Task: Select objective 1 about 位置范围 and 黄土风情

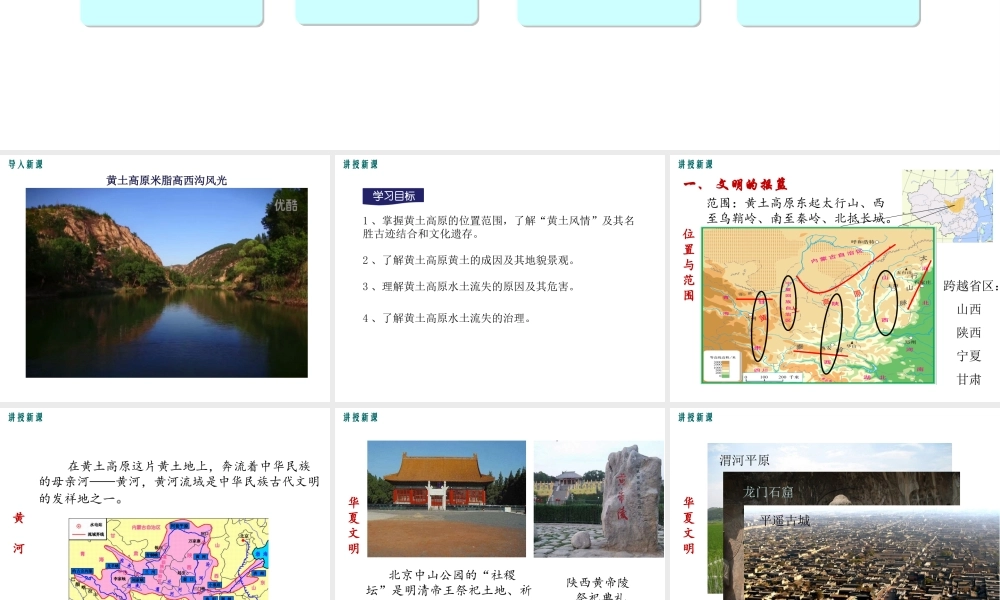Action: (x=499, y=227)
